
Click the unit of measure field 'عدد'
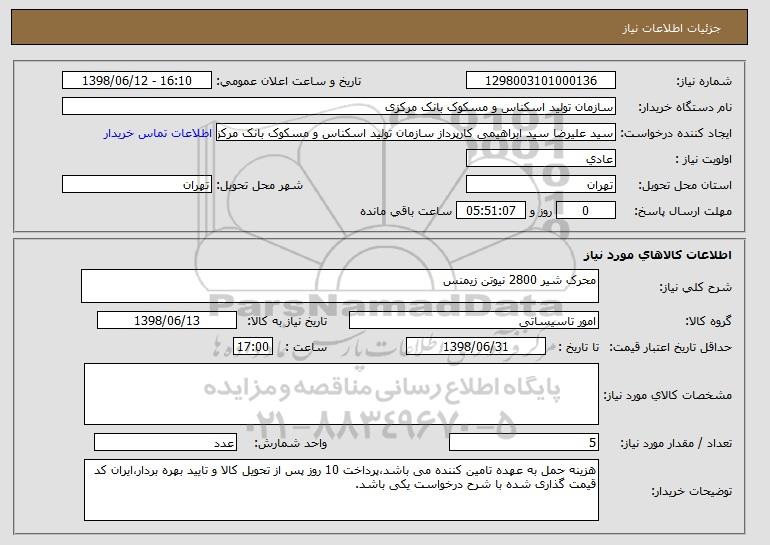(x=165, y=442)
